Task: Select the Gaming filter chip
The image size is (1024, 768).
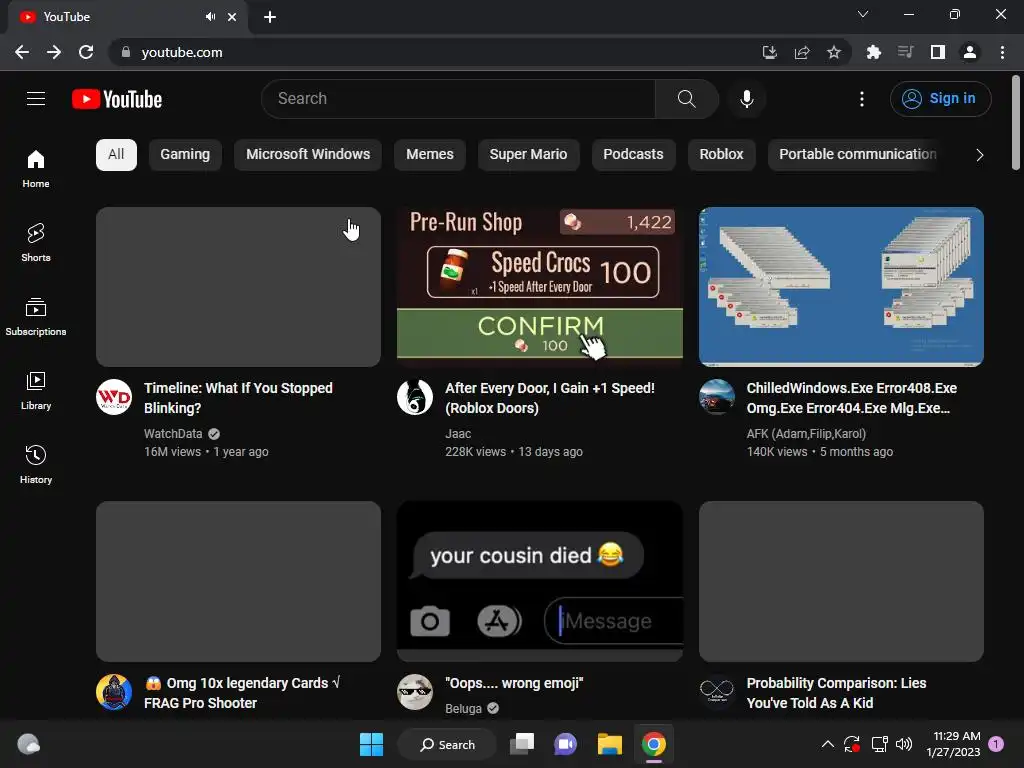Action: tap(185, 155)
